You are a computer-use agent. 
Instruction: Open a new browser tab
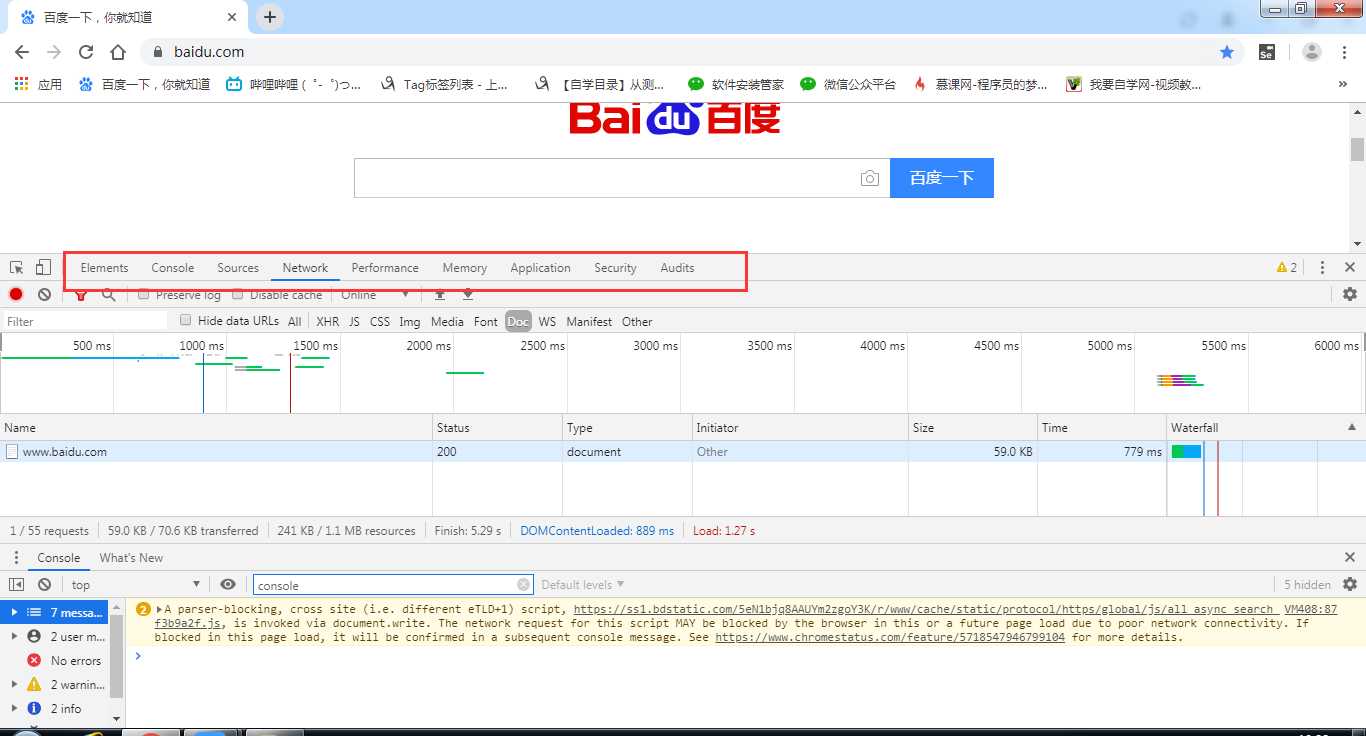point(270,17)
